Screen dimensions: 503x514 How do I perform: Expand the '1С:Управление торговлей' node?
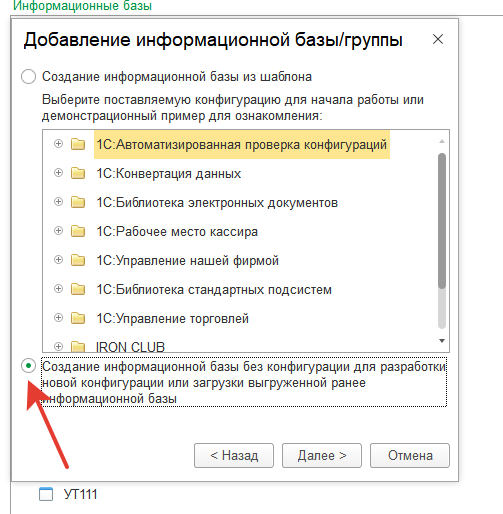tap(58, 318)
